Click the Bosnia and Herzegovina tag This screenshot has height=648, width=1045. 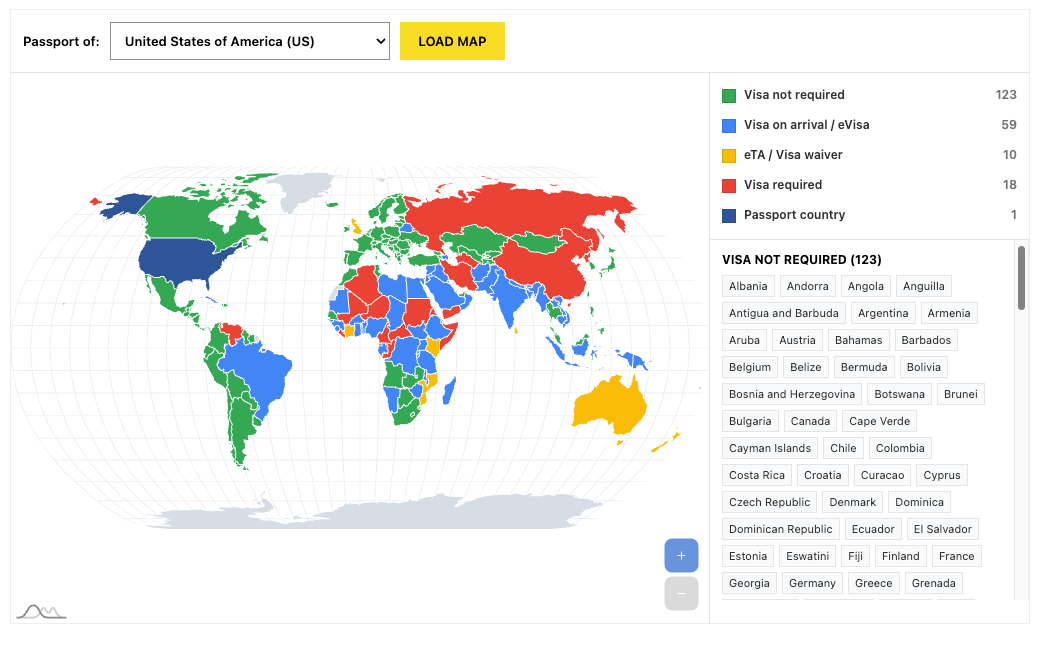tap(792, 394)
